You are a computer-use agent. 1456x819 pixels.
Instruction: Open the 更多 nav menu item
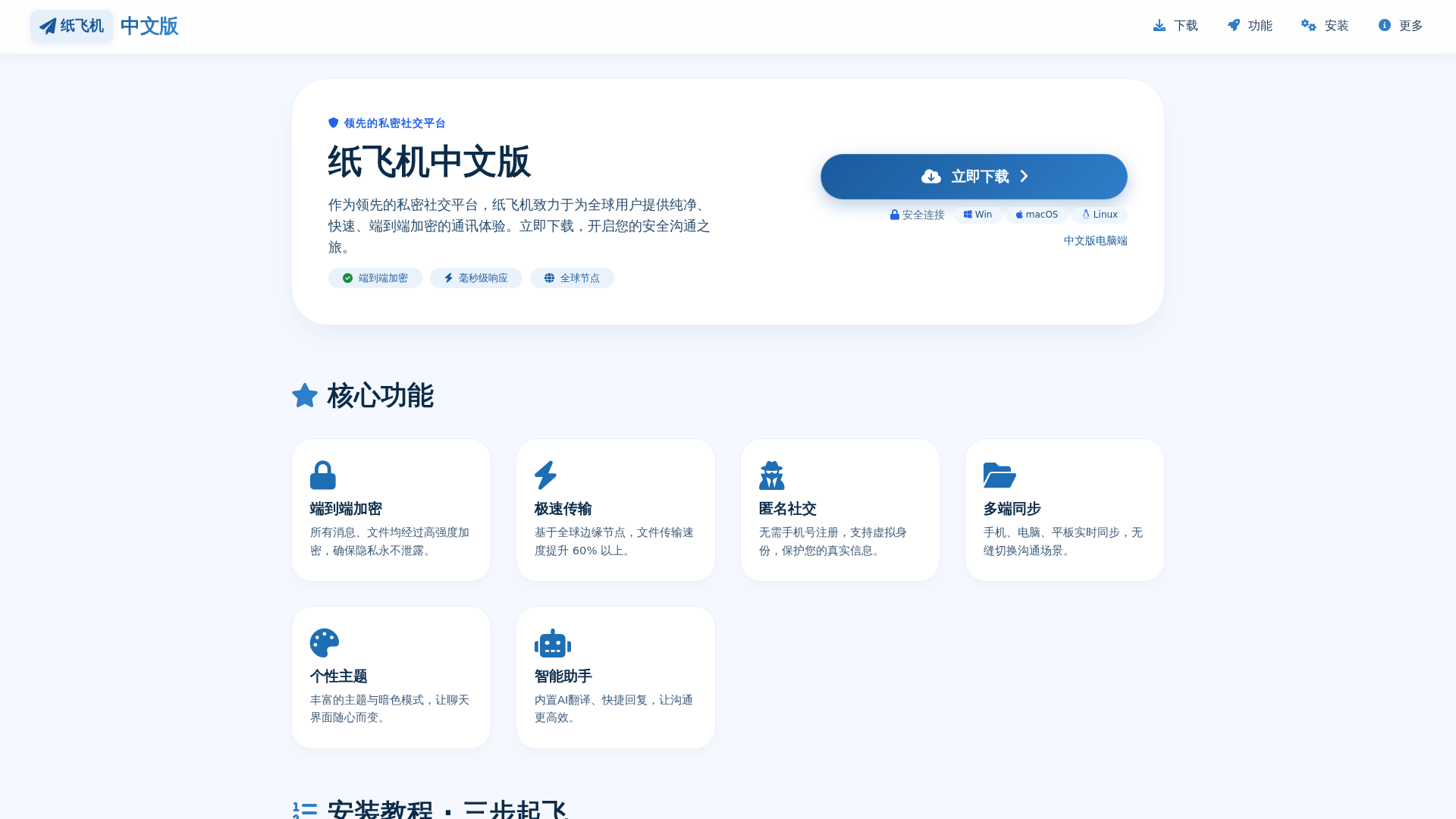coord(1401,26)
